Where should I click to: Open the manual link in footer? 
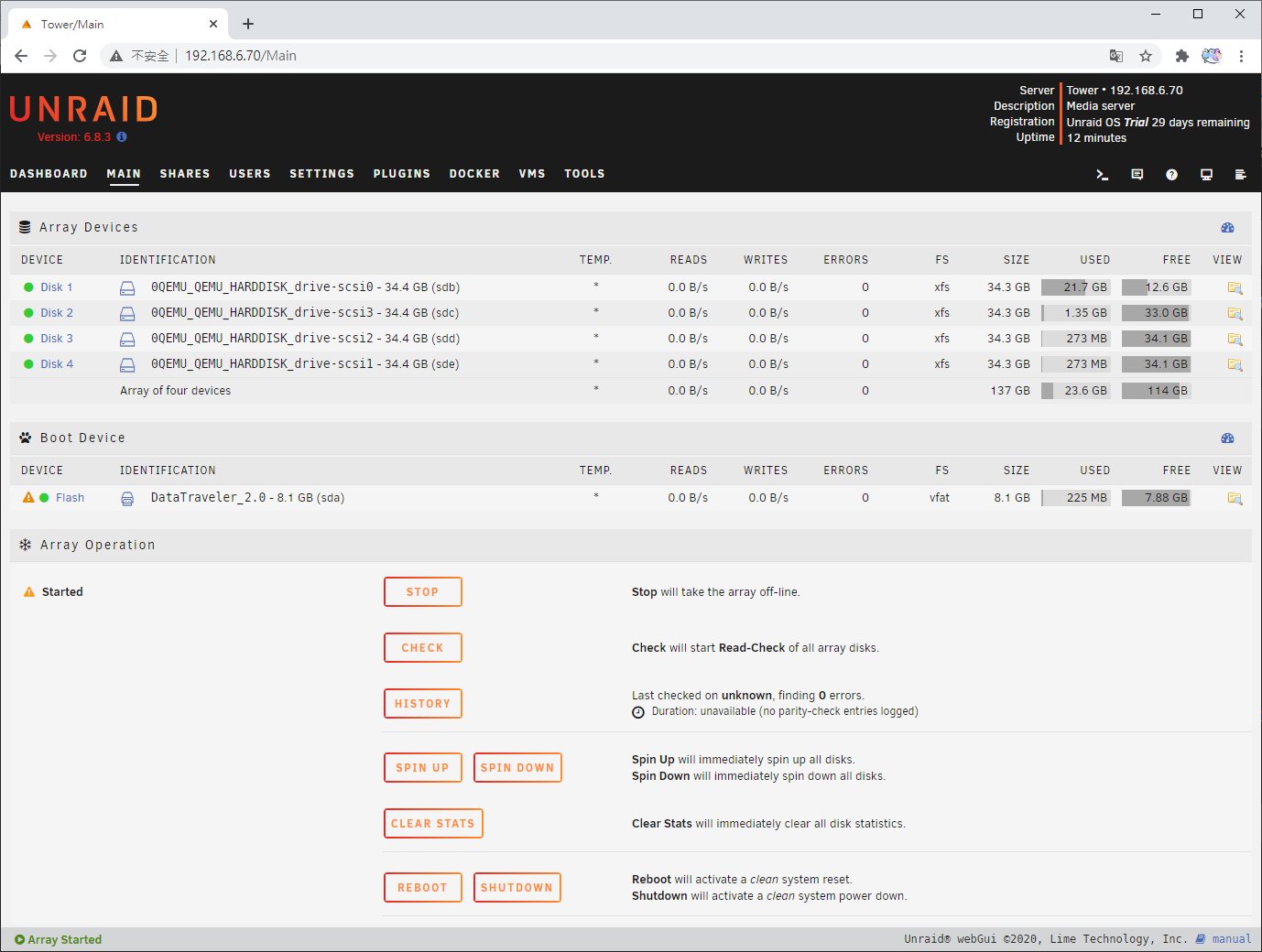click(1231, 939)
